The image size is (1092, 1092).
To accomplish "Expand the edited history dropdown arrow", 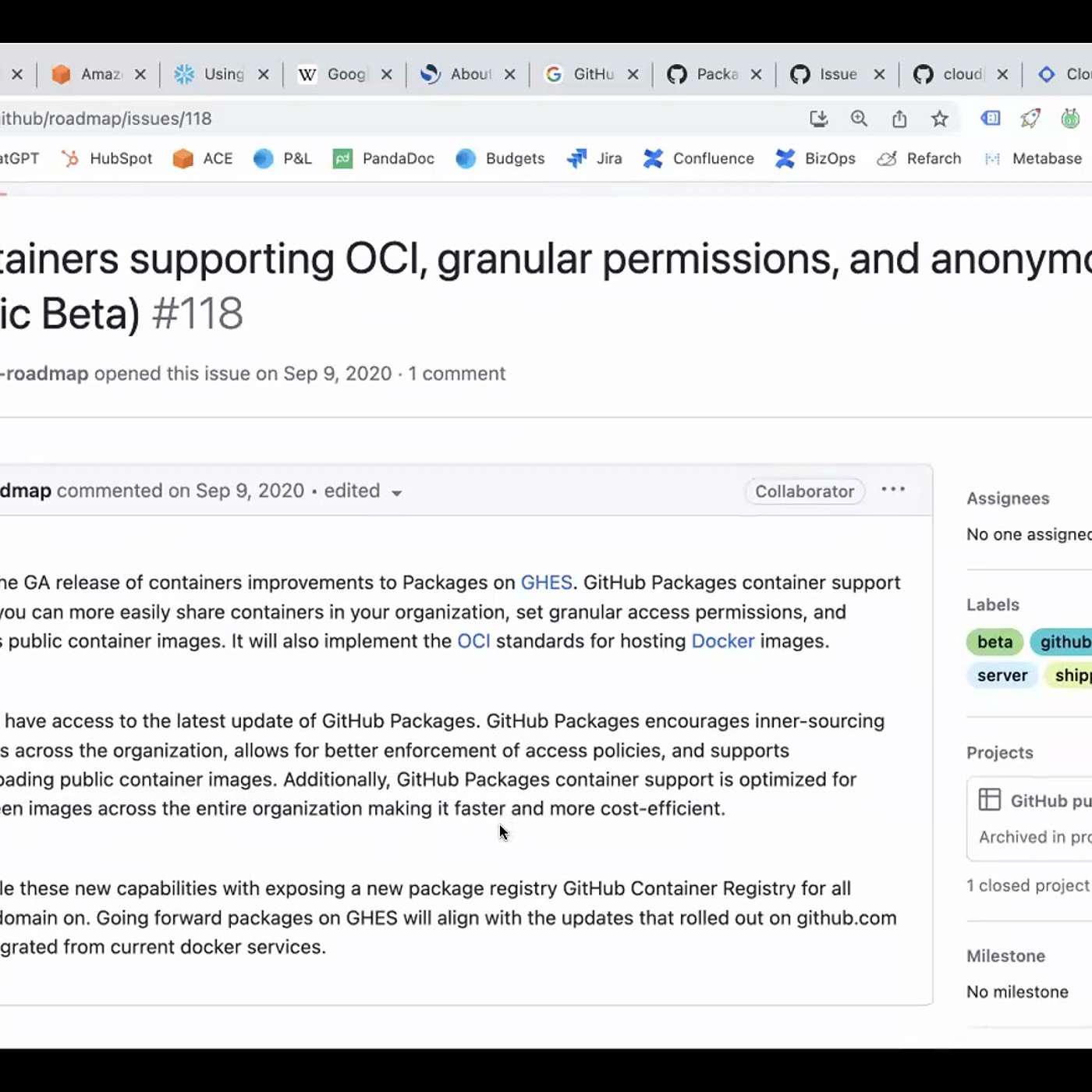I will tap(397, 493).
